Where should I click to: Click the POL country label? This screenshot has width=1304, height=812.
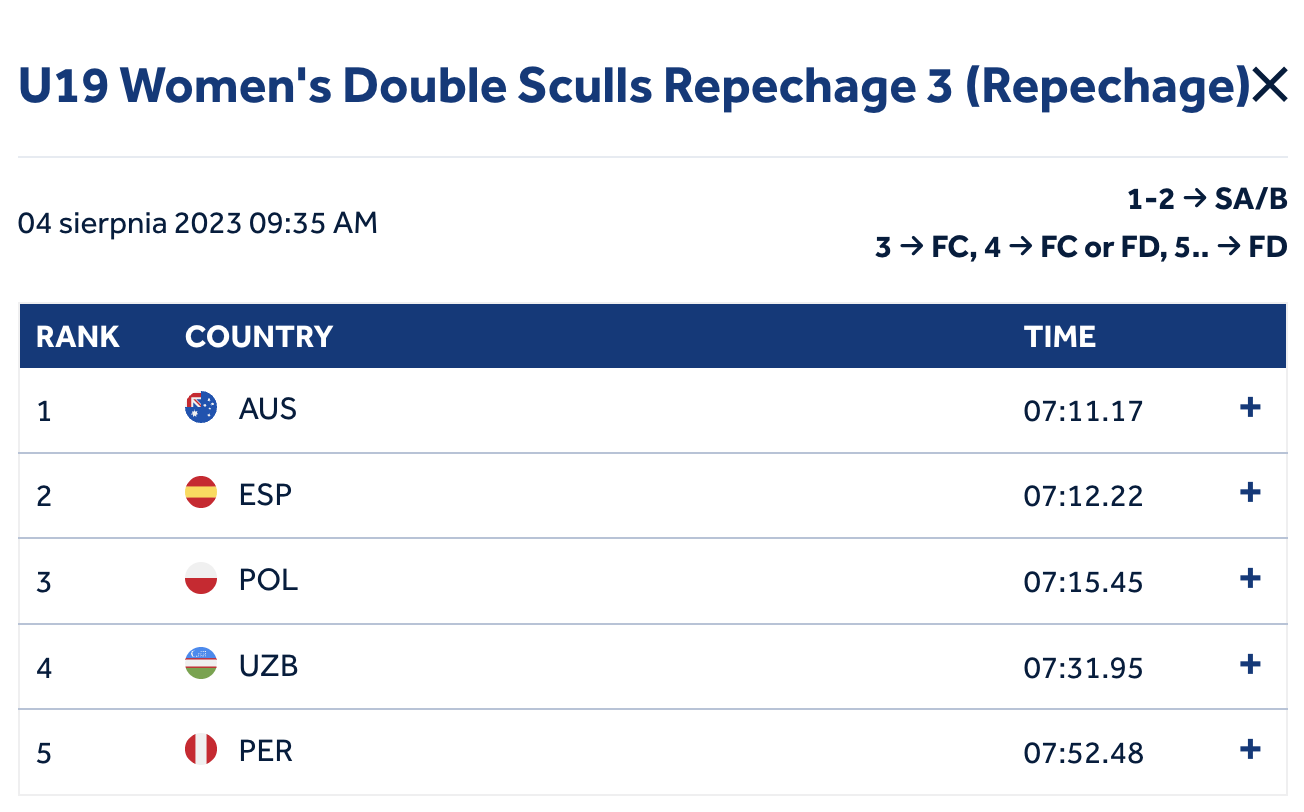pos(268,580)
